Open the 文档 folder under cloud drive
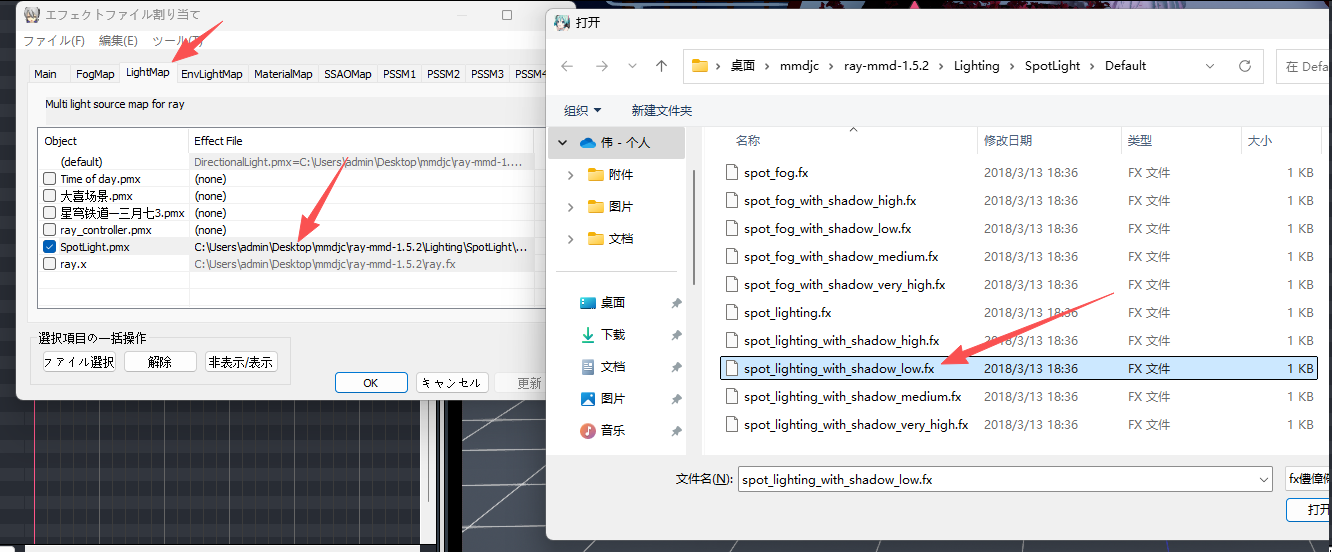The width and height of the screenshot is (1332, 552). (611, 239)
